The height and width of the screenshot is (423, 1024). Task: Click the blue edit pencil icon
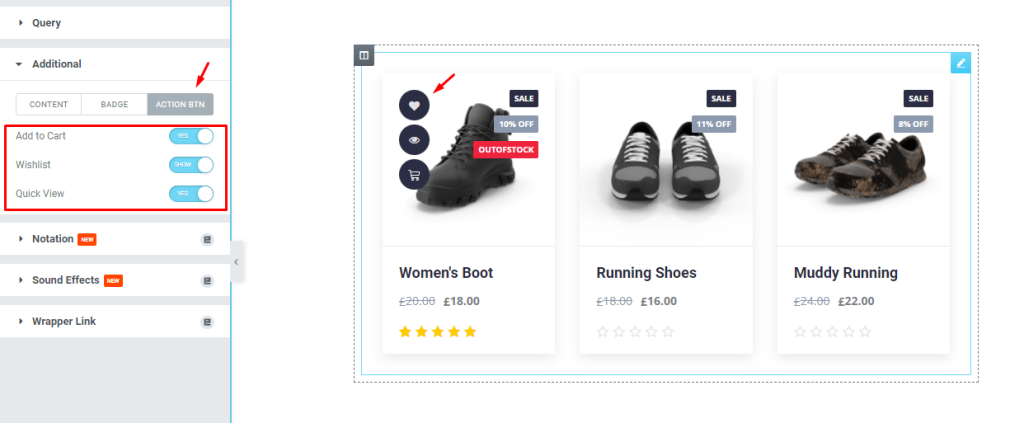pyautogui.click(x=961, y=63)
